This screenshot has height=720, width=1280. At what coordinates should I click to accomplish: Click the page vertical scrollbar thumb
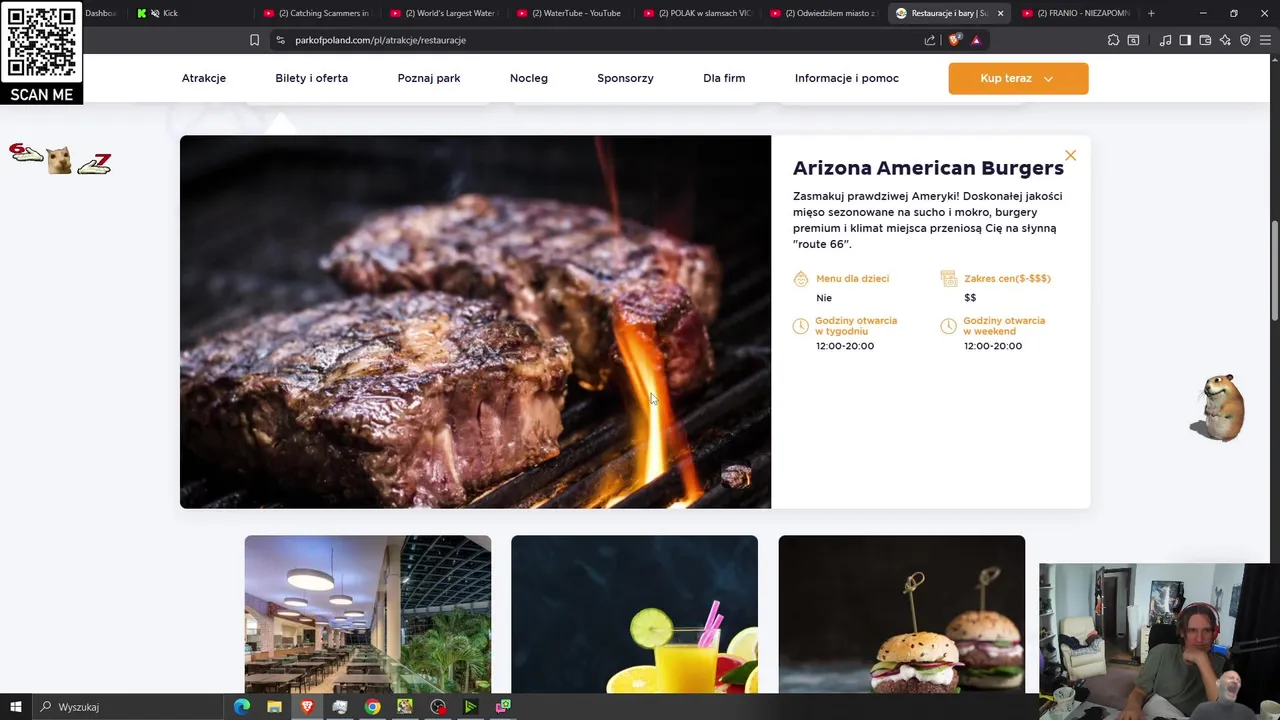[x=1275, y=270]
